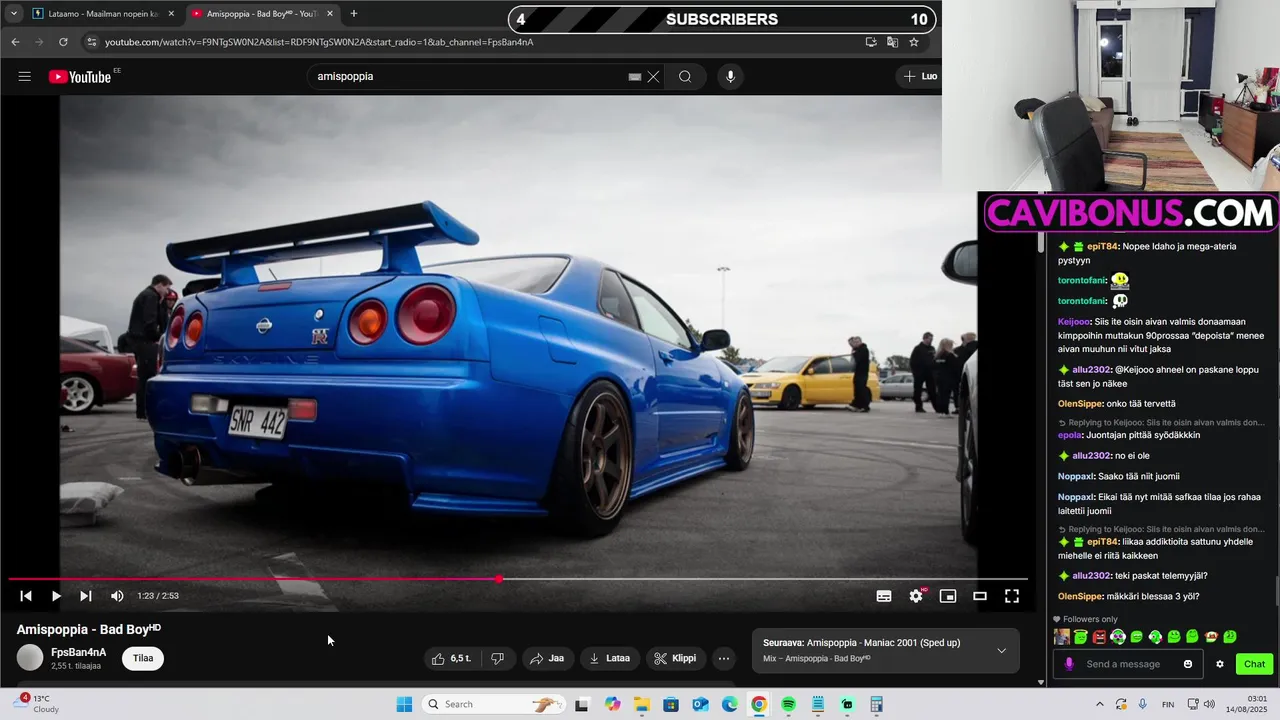Open the FpsBan4nA channel name
Viewport: 1280px width, 720px height.
tap(78, 652)
